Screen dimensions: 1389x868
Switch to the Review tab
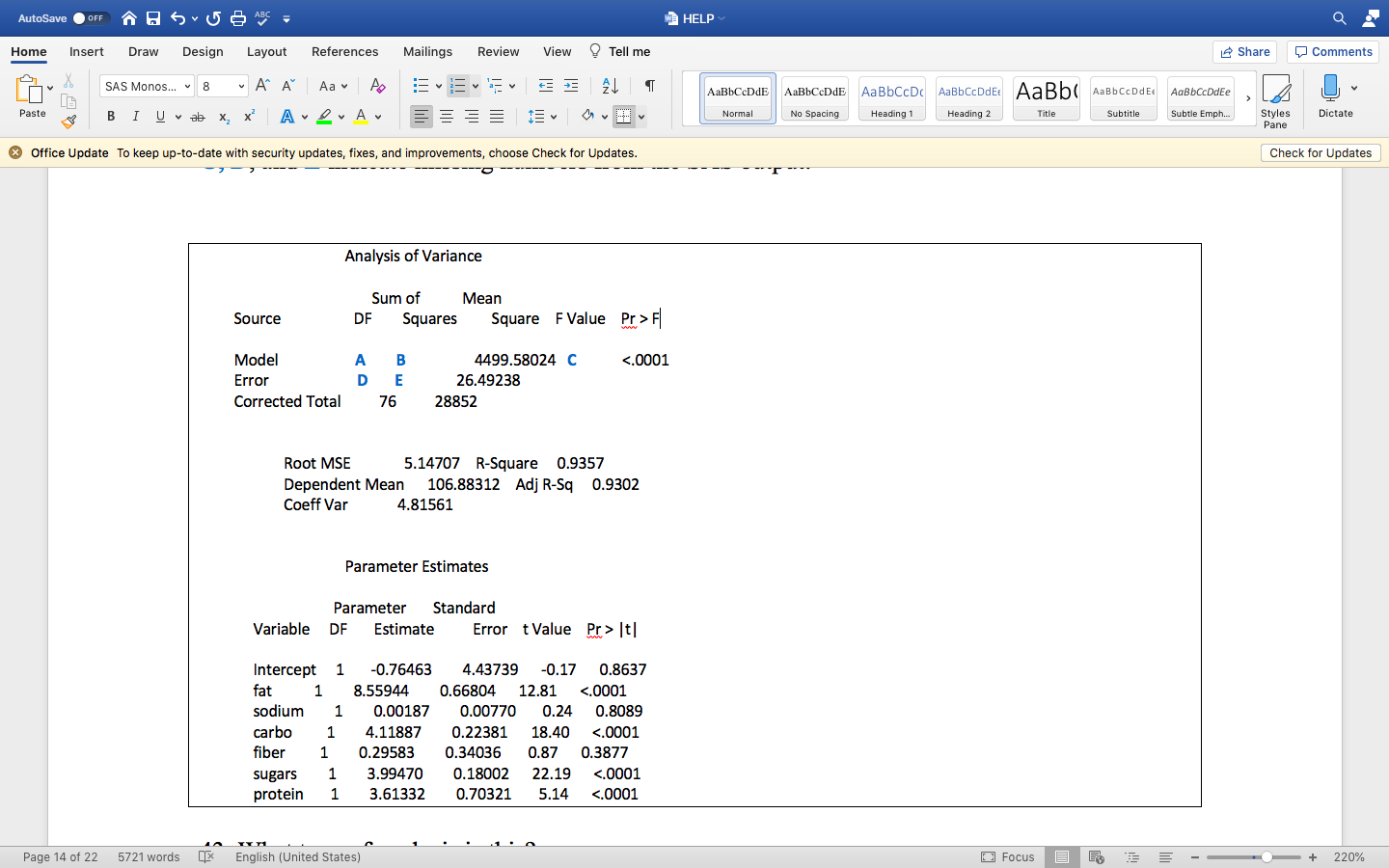pyautogui.click(x=498, y=52)
